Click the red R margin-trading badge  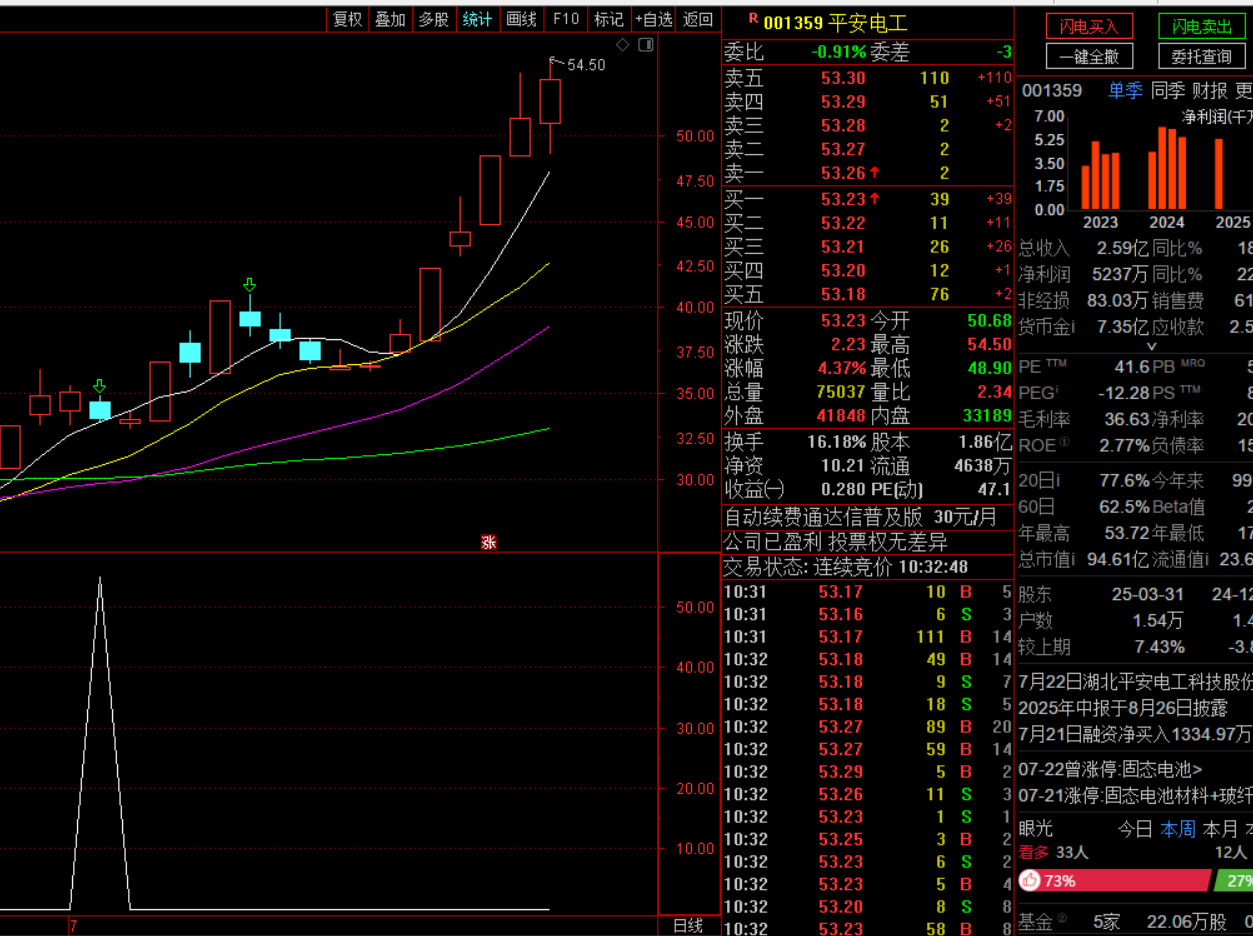point(753,17)
